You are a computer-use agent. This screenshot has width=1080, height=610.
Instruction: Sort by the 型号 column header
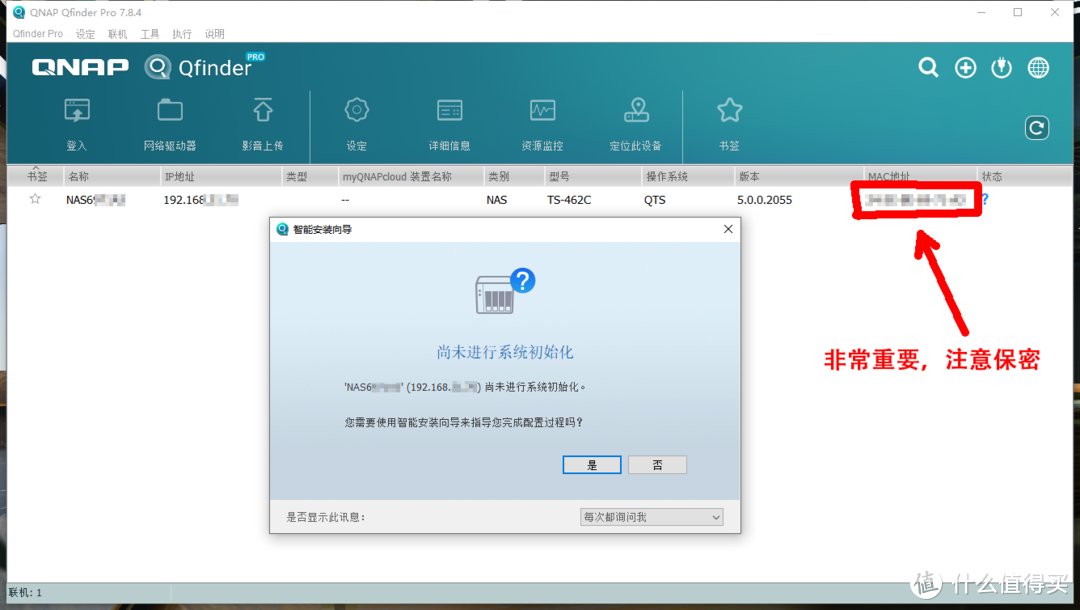pos(592,176)
